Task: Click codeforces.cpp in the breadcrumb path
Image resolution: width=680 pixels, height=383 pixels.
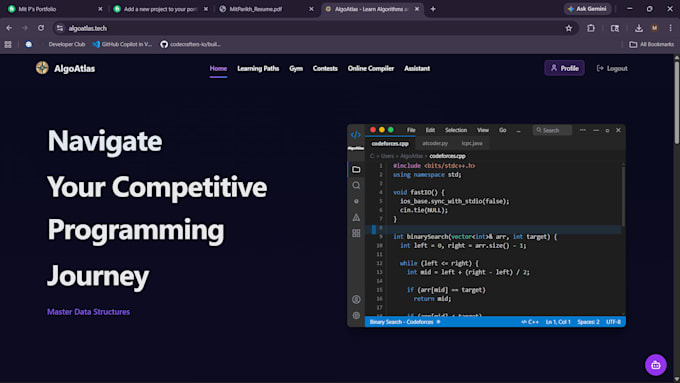Action: tap(447, 156)
